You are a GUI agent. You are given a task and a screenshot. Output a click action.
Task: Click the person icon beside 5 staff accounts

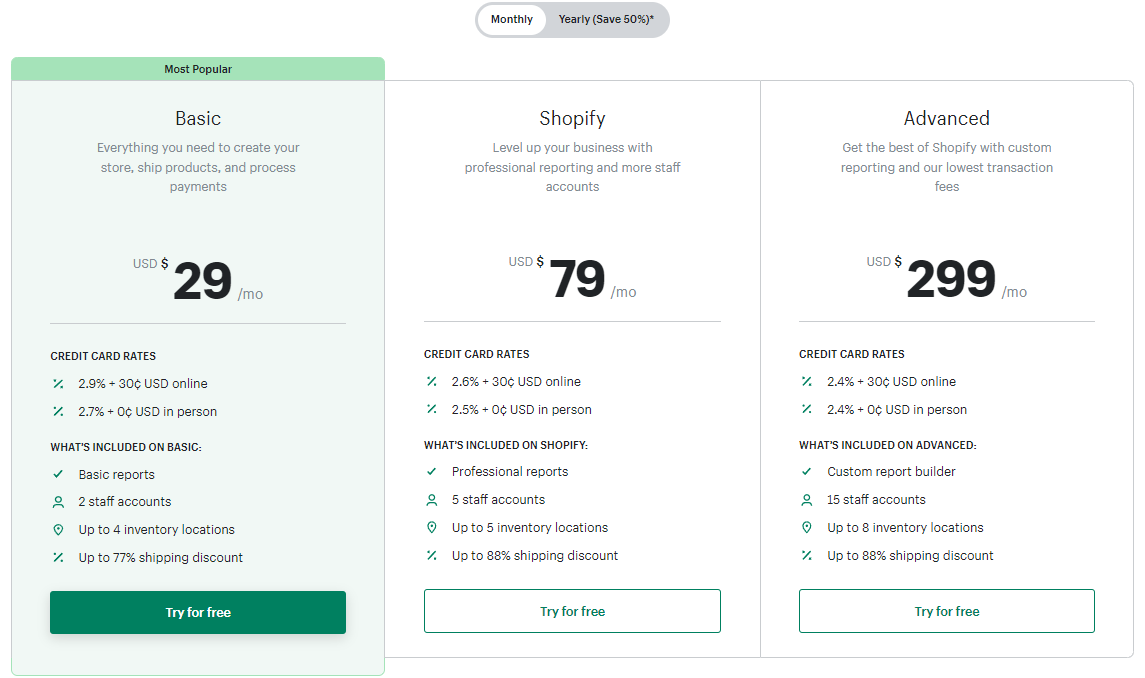(432, 499)
